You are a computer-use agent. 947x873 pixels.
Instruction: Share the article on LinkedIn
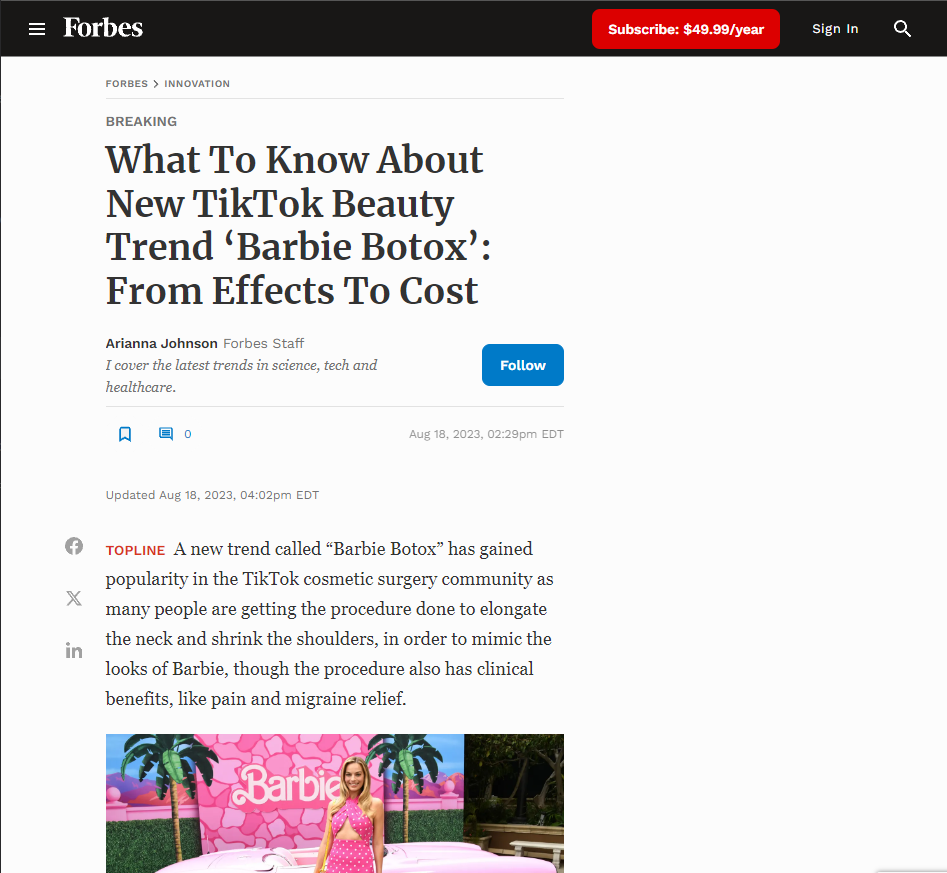74,650
